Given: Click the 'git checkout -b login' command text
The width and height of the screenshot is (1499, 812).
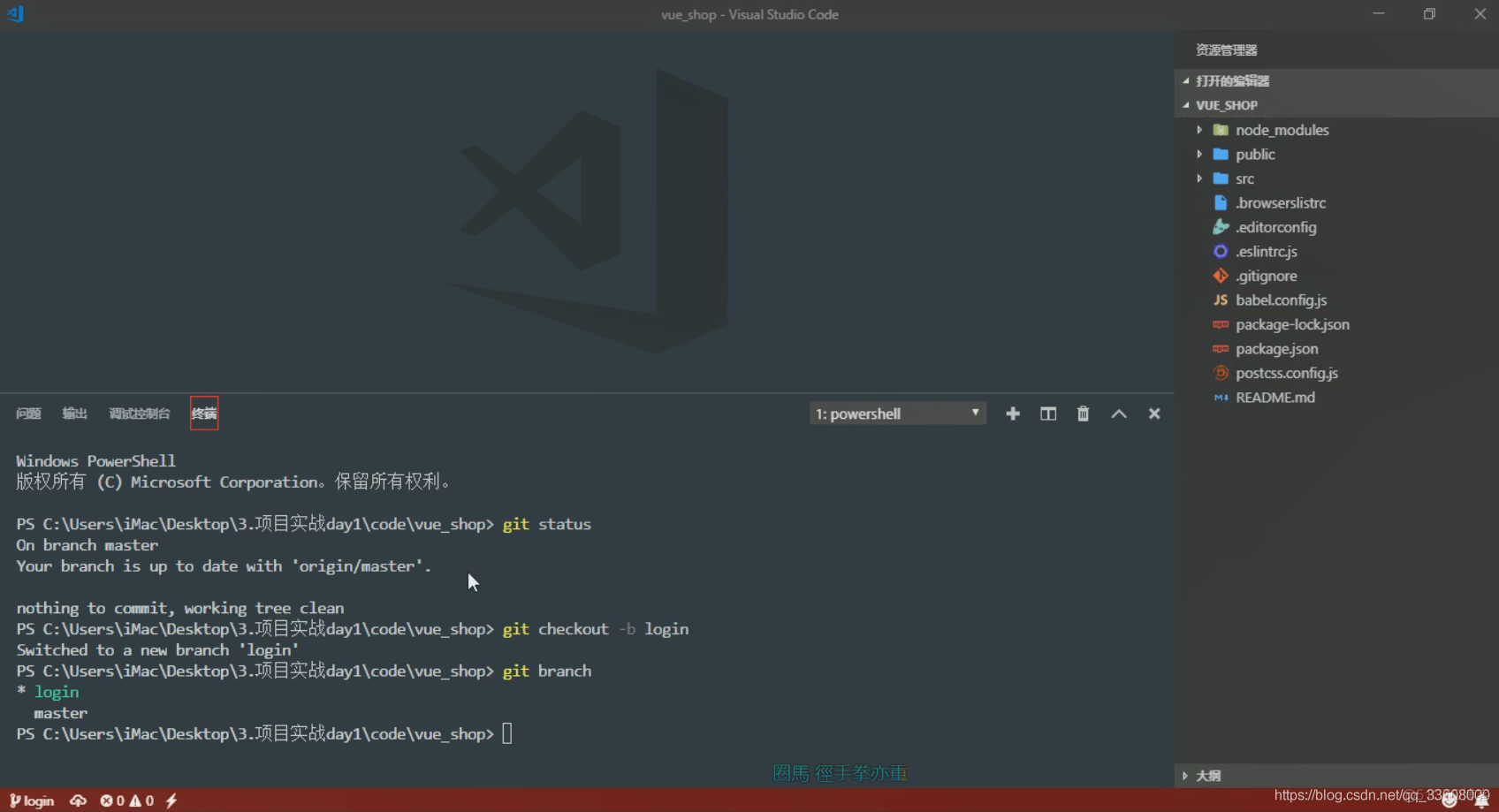Looking at the screenshot, I should pos(596,629).
